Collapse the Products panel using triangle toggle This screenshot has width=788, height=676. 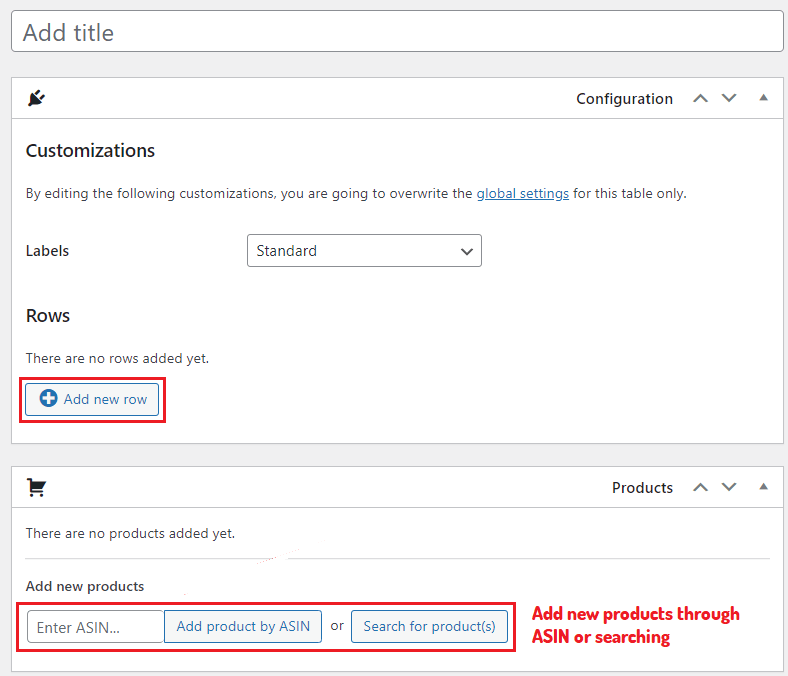[763, 486]
